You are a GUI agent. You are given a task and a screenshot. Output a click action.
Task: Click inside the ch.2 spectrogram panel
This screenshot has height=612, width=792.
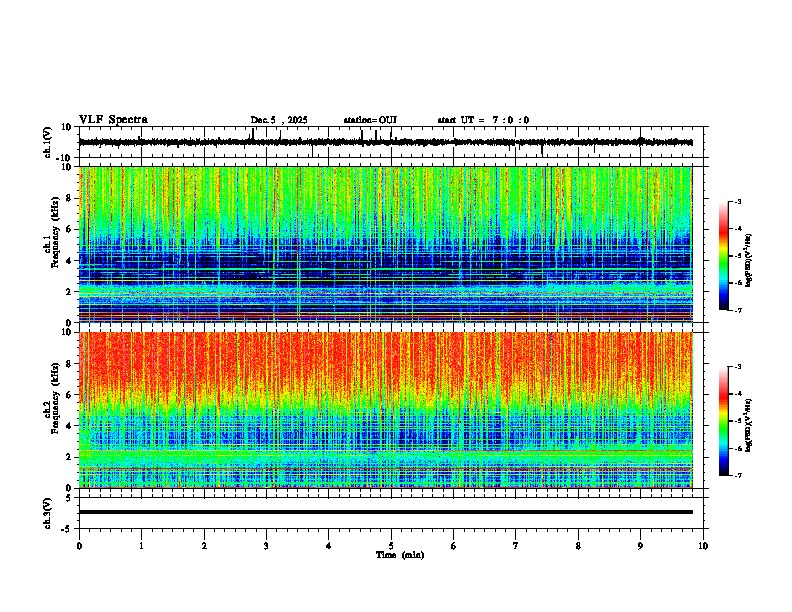point(385,410)
